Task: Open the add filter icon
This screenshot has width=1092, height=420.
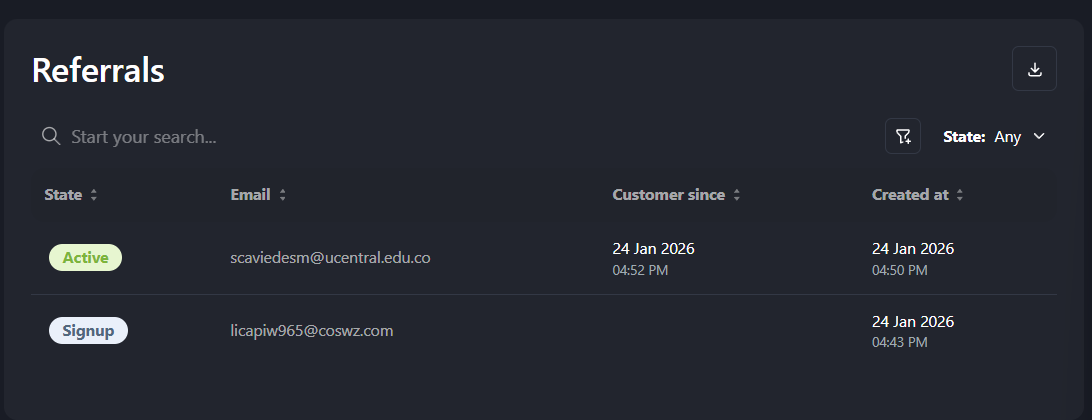Action: (903, 136)
